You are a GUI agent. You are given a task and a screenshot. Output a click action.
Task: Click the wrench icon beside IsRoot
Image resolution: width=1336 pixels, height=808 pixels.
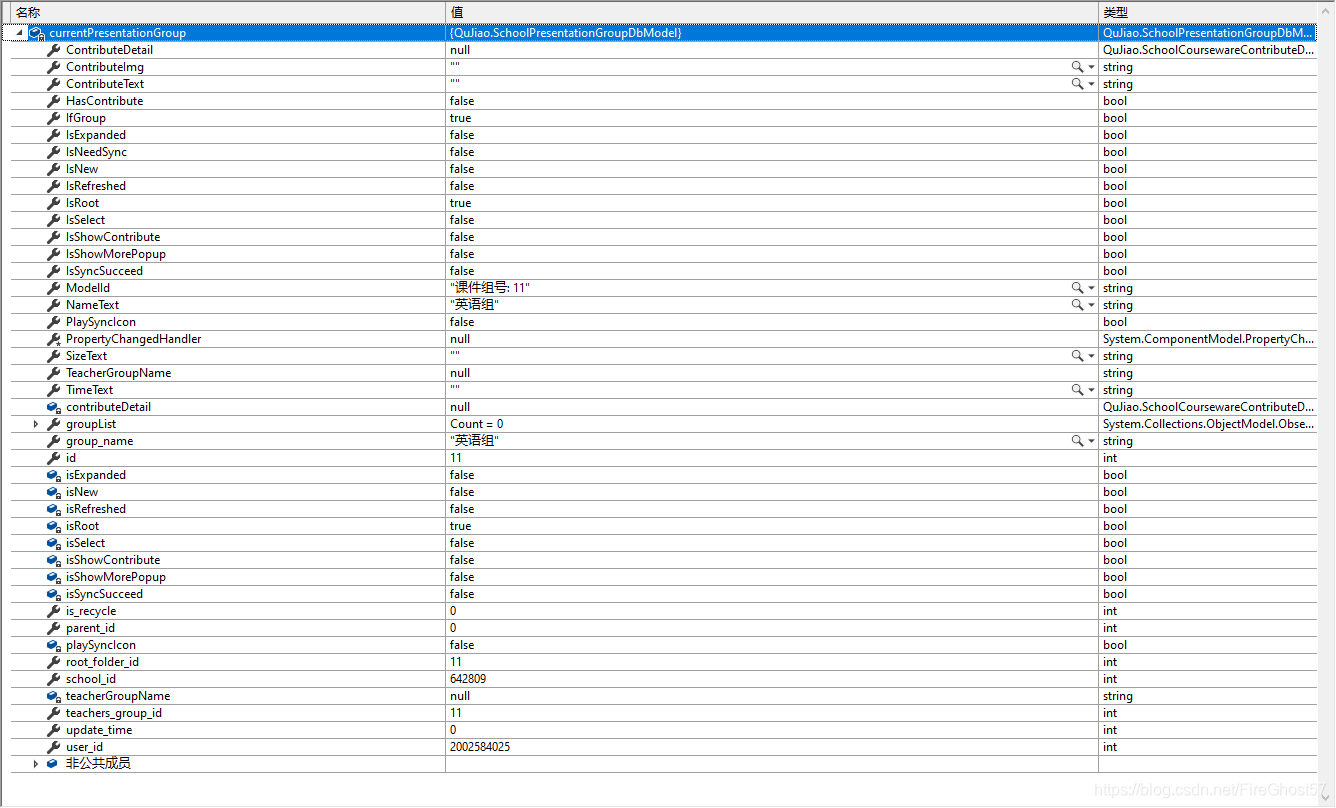pyautogui.click(x=54, y=203)
